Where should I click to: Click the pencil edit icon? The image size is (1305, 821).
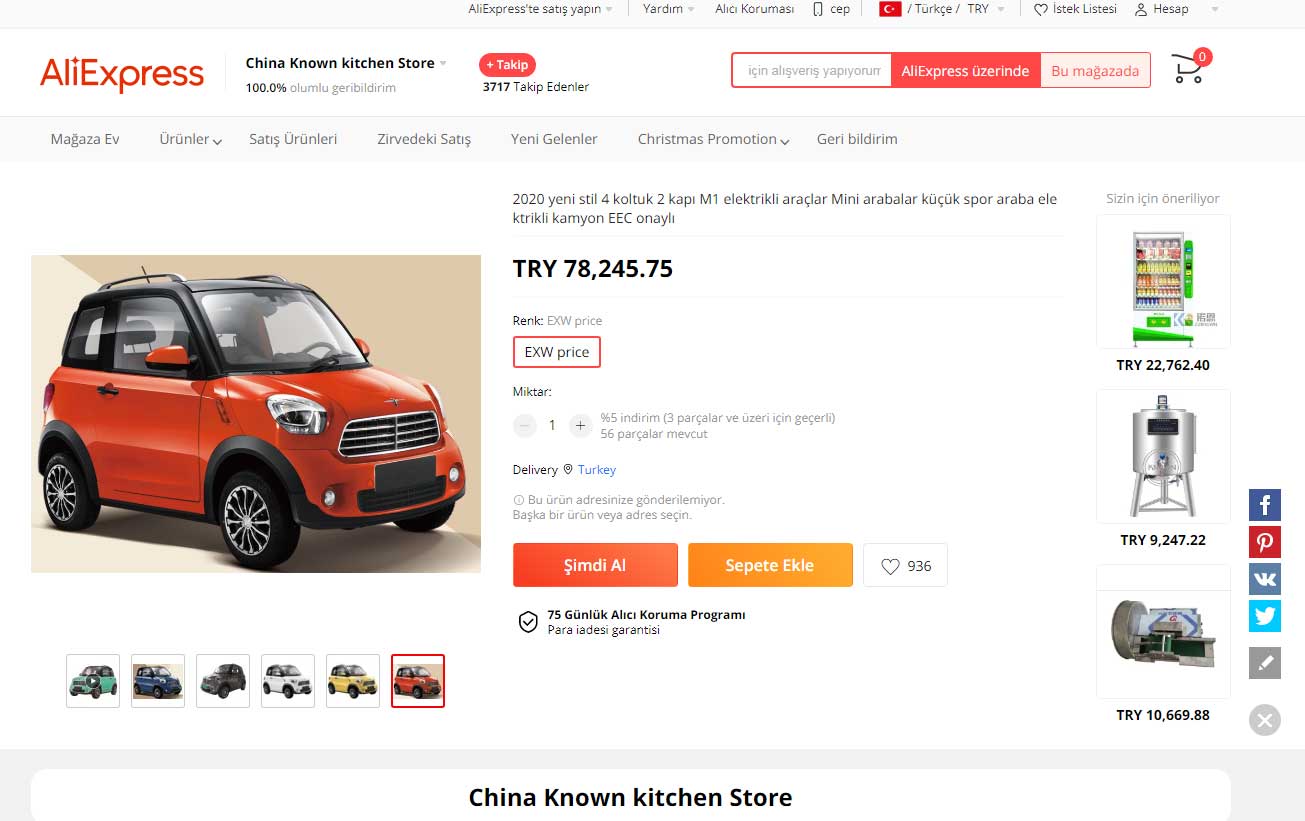tap(1265, 663)
